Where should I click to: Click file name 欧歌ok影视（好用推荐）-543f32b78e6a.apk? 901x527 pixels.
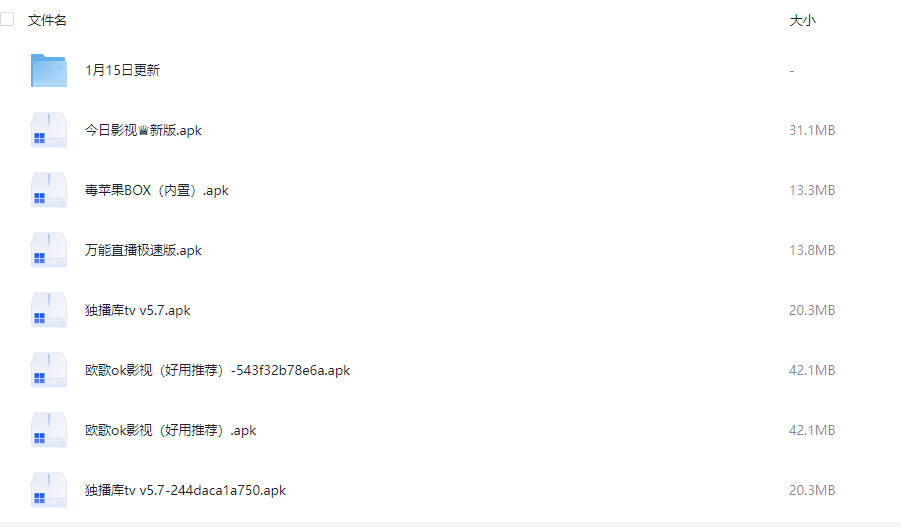click(218, 370)
